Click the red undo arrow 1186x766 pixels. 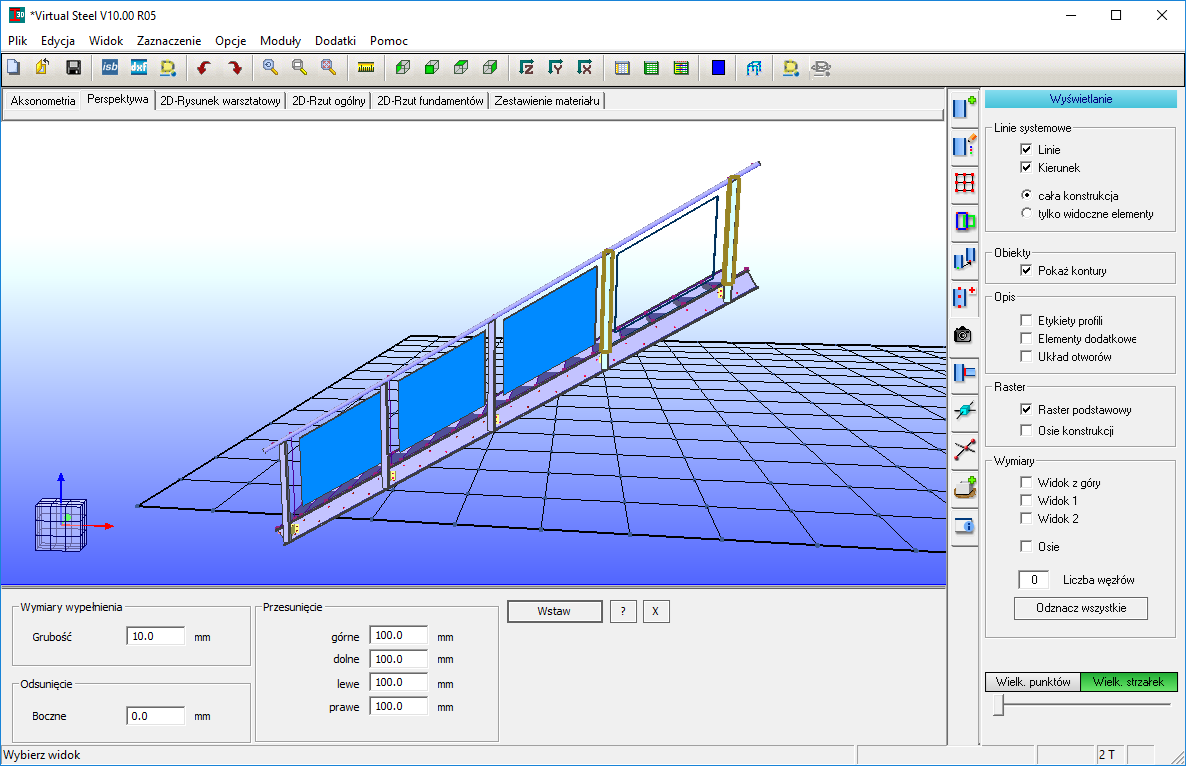(x=205, y=68)
